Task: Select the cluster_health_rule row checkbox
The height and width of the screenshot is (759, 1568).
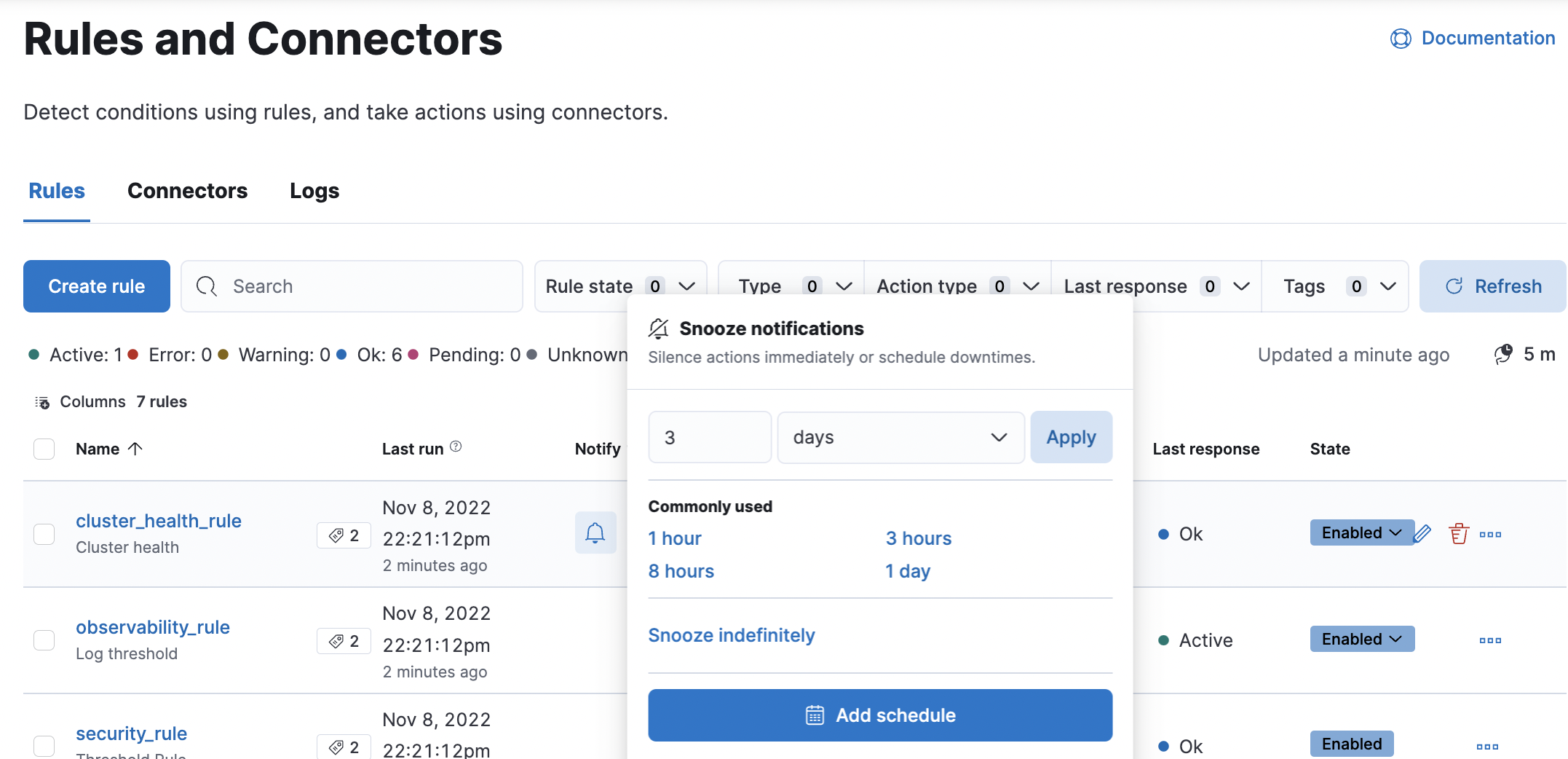Action: pos(44,534)
